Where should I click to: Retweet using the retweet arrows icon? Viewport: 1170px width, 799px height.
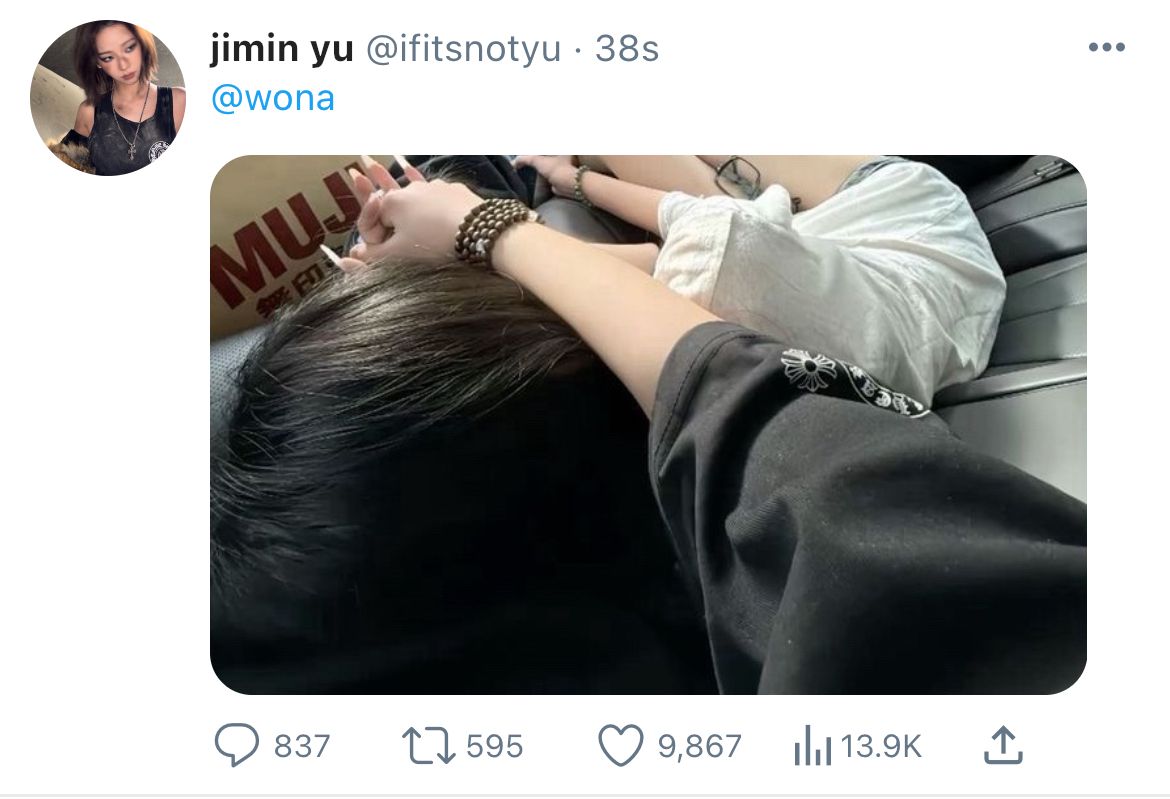tap(428, 745)
